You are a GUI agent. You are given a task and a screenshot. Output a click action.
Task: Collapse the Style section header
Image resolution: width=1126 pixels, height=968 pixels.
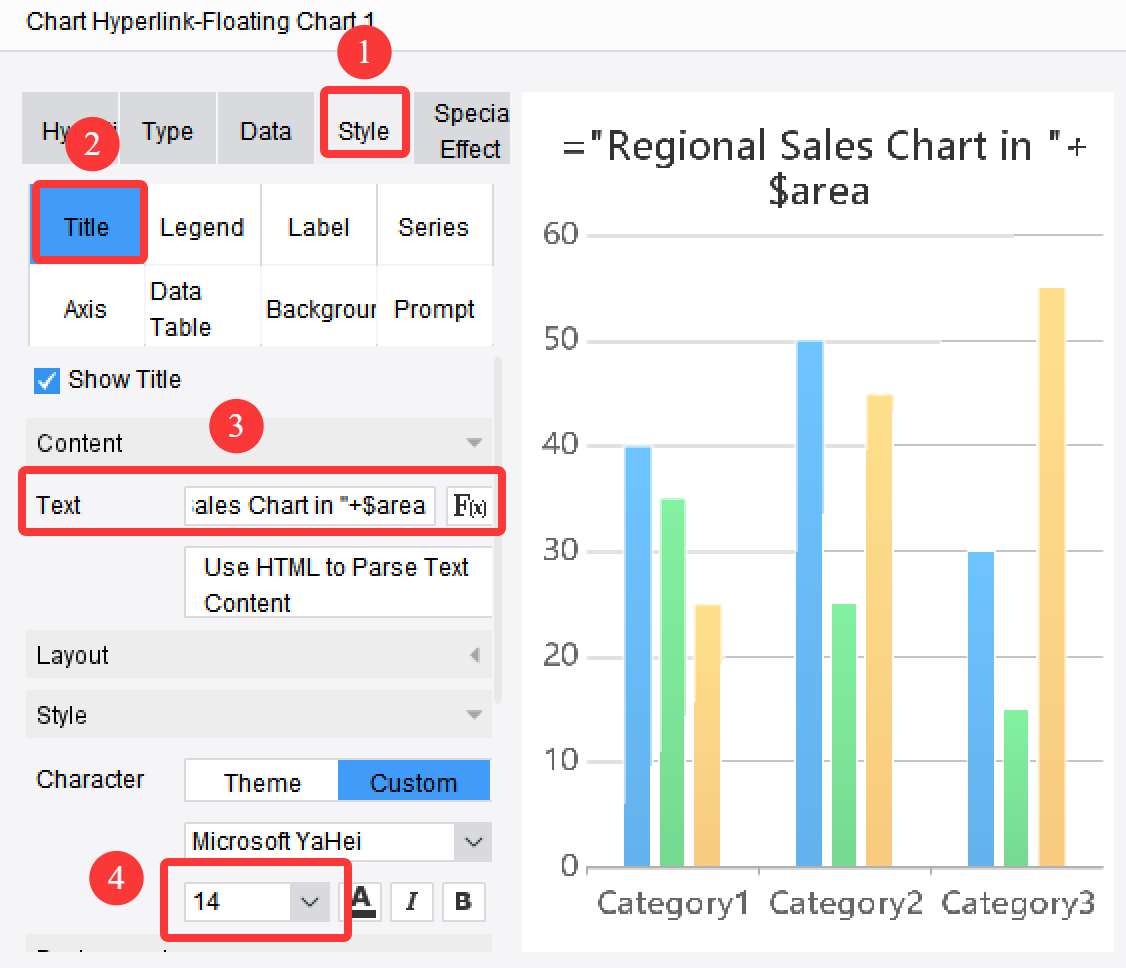[x=259, y=715]
